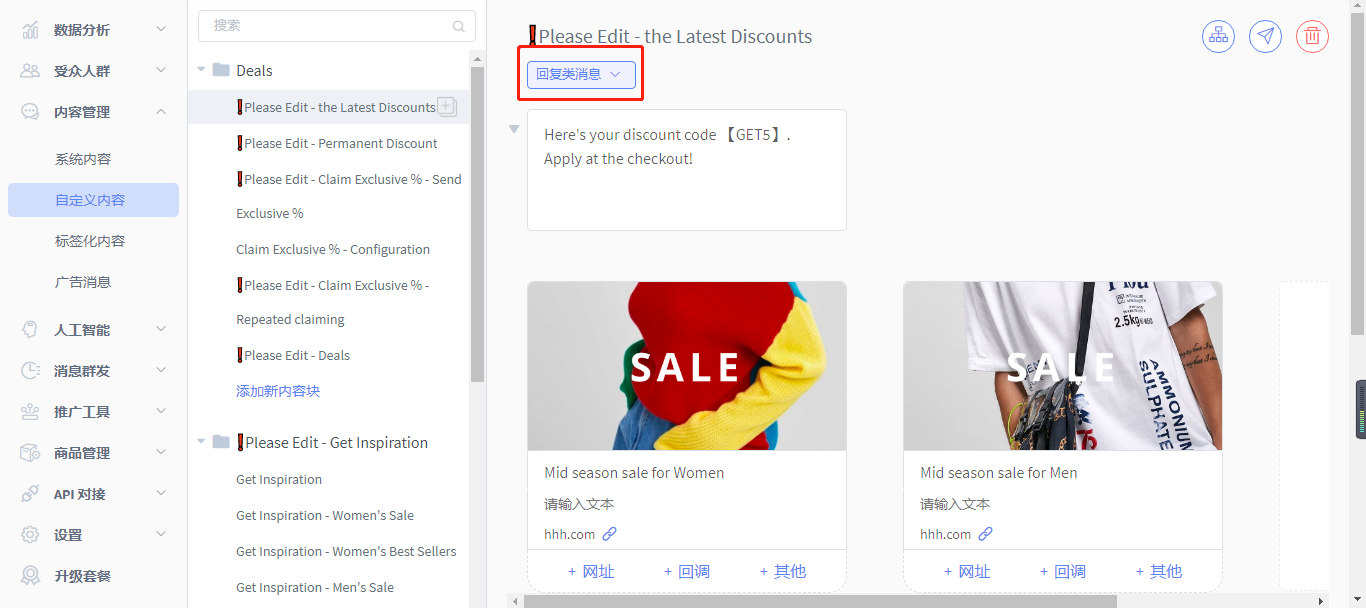Collapse the Get Inspiration folder triangle
The image size is (1366, 608).
201,442
